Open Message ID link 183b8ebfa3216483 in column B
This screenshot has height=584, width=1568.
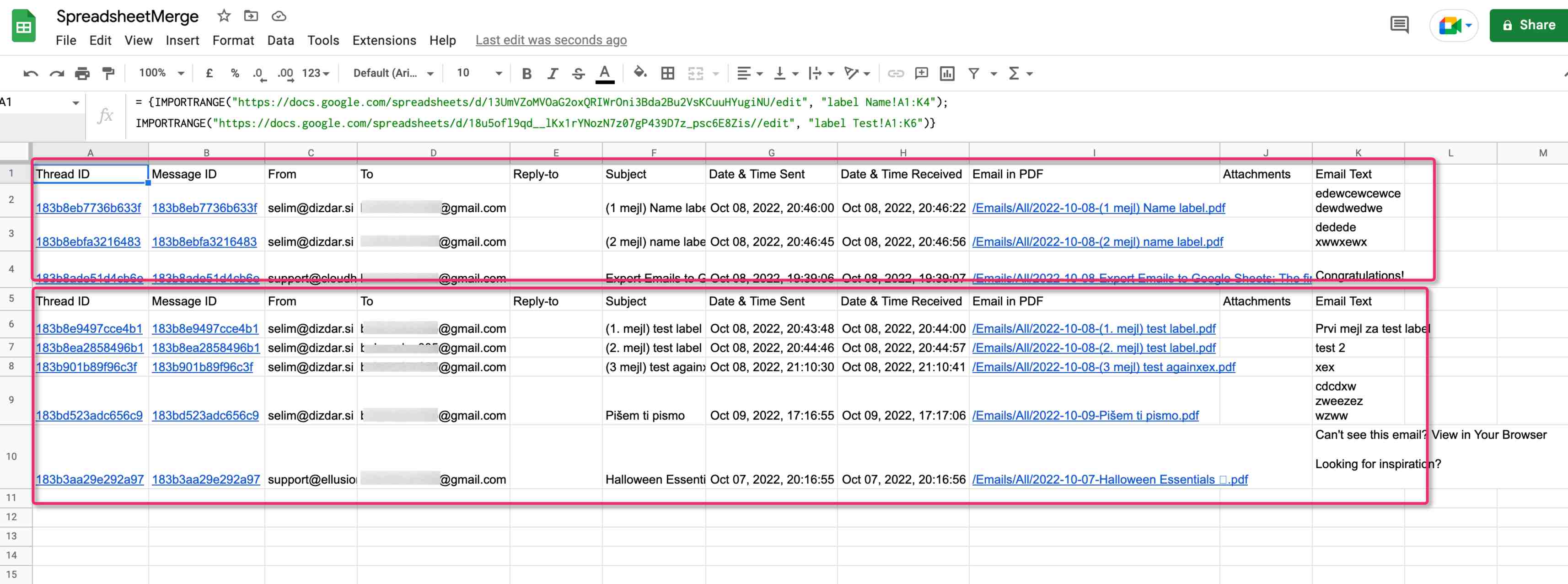click(204, 241)
